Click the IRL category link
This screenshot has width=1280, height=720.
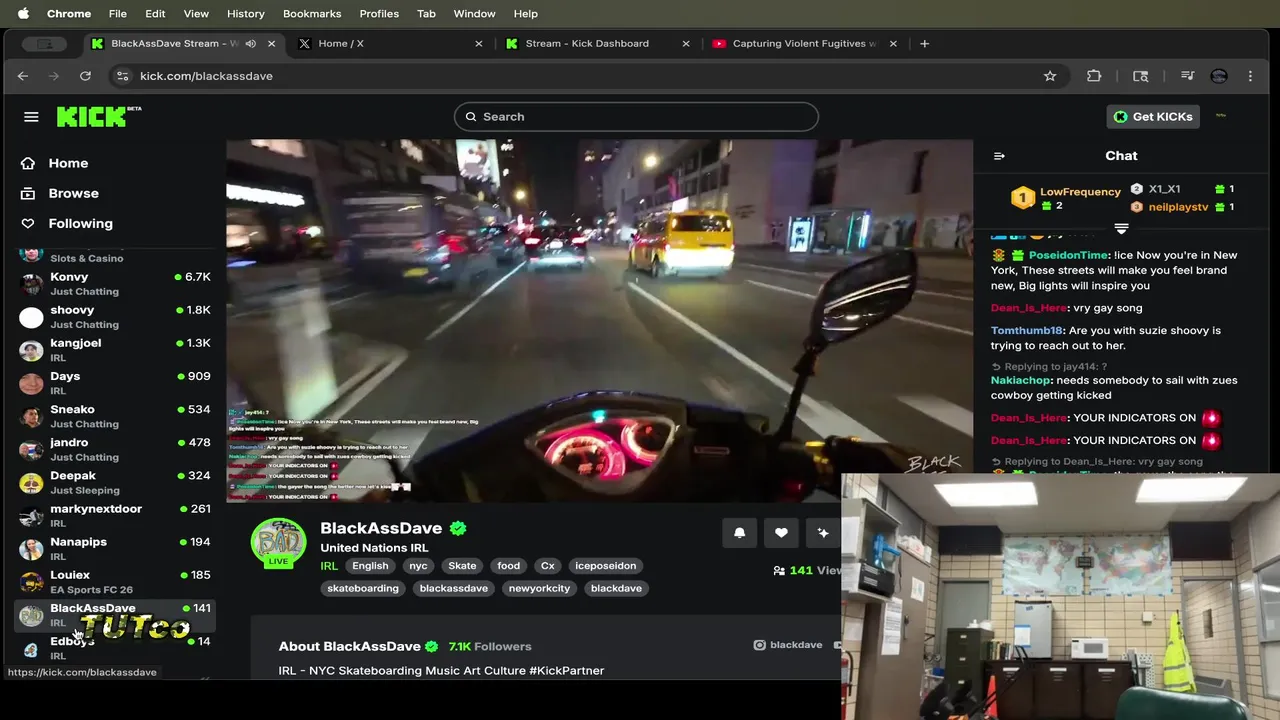329,566
